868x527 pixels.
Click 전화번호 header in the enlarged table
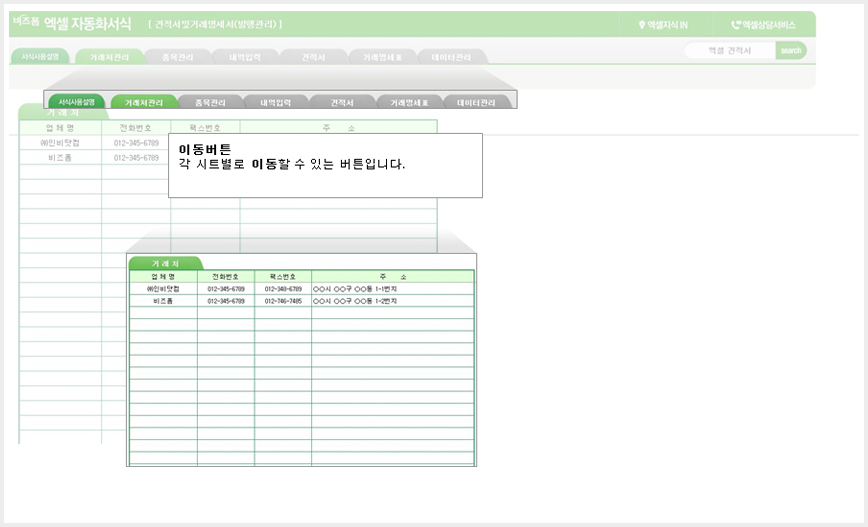pyautogui.click(x=226, y=276)
